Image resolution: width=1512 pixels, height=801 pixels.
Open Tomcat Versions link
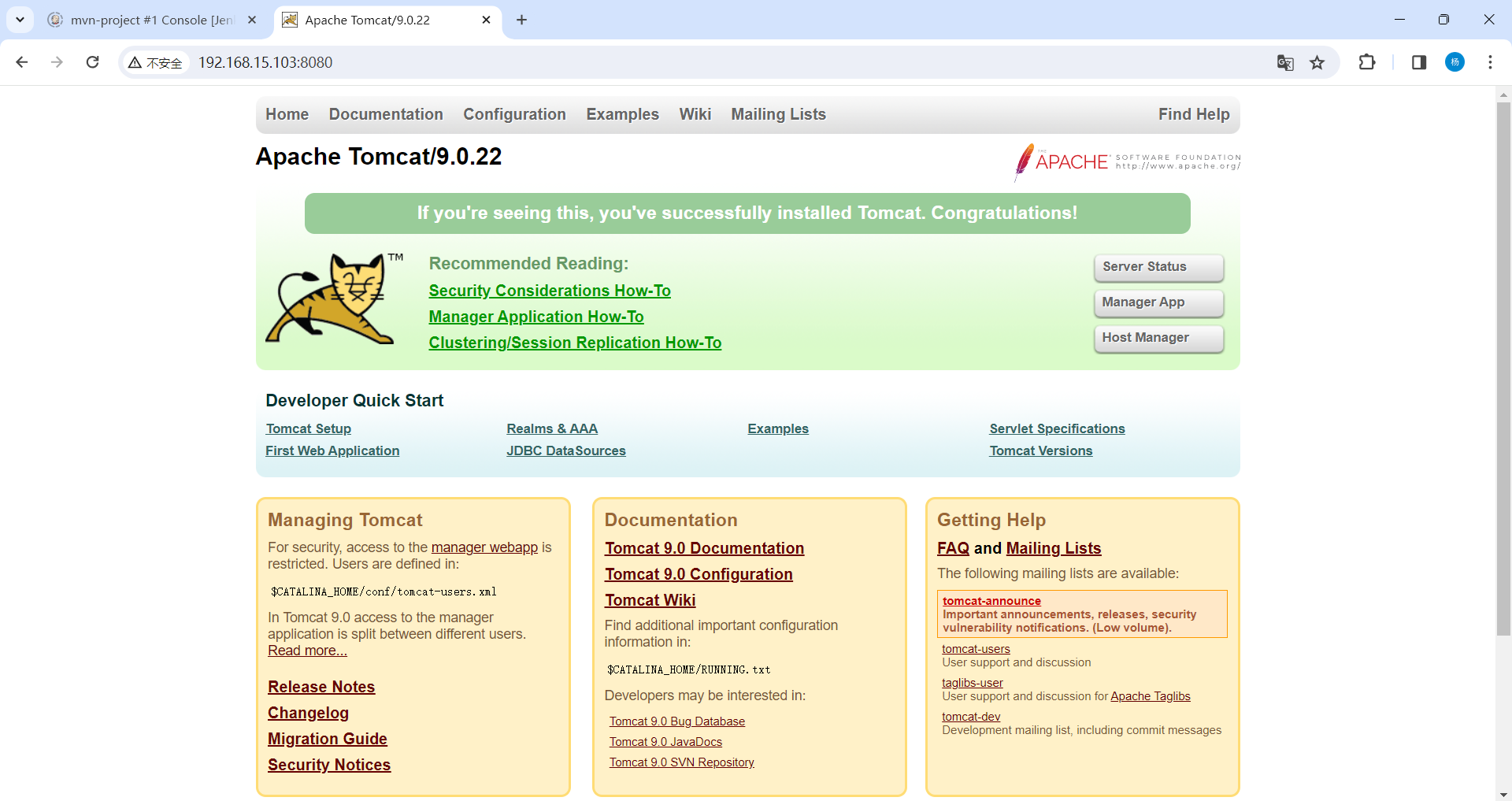tap(1041, 451)
